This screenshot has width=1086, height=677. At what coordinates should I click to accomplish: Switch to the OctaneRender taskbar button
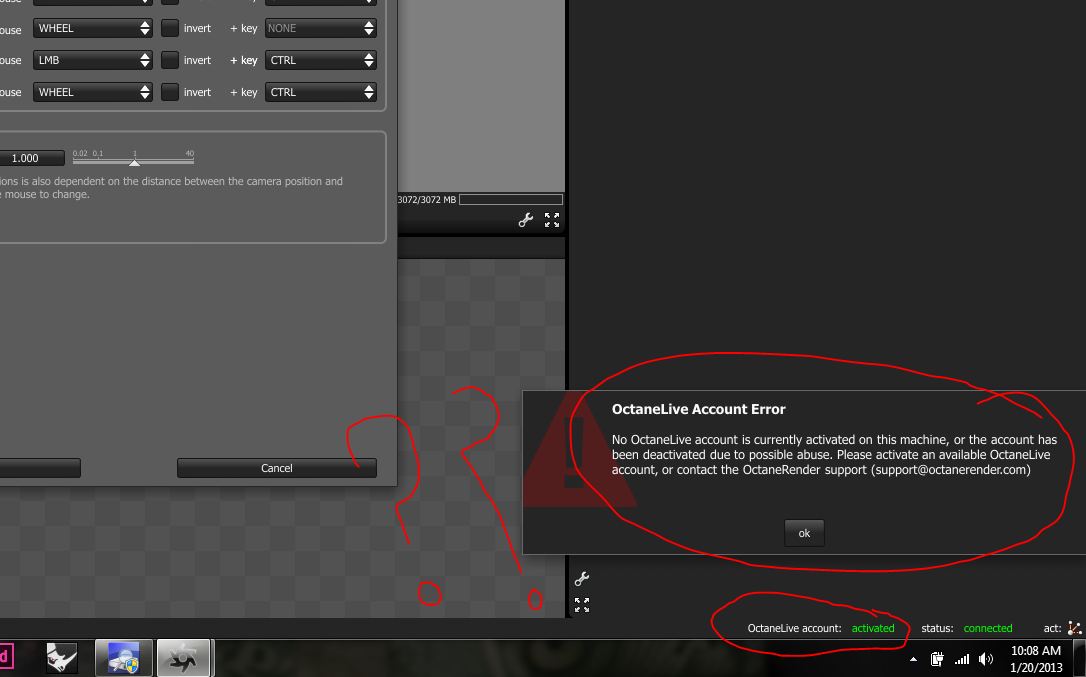(184, 658)
